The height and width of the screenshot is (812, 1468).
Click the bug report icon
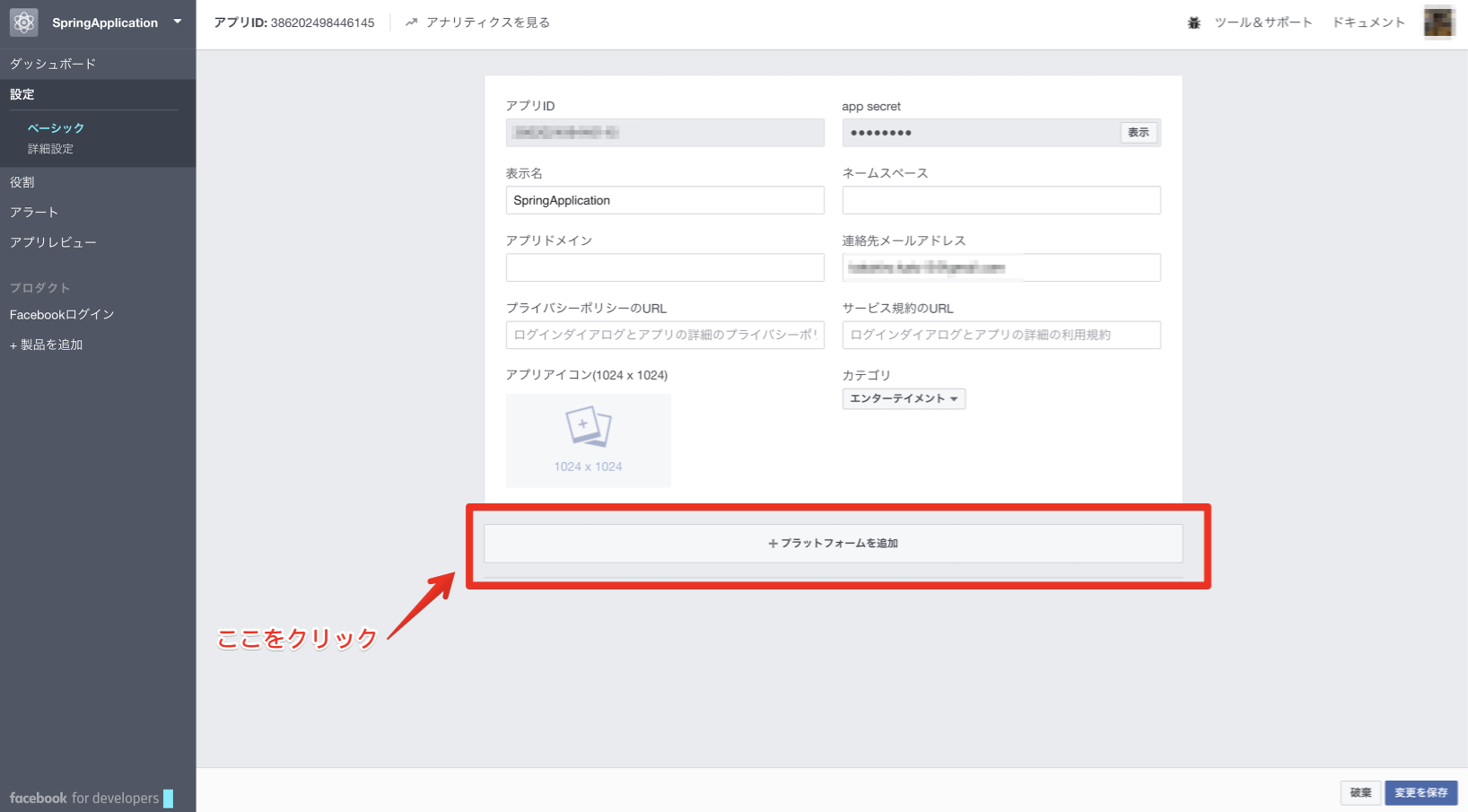tap(1193, 22)
